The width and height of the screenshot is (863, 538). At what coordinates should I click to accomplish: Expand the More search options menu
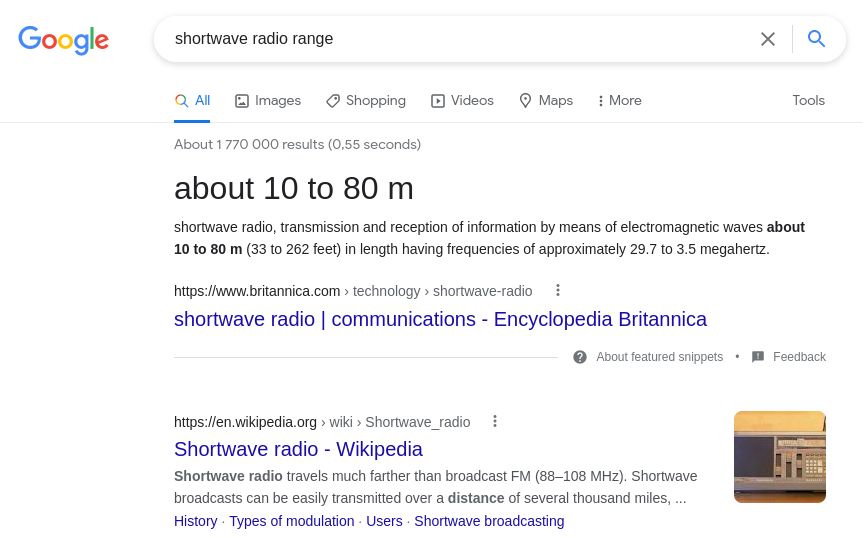620,101
